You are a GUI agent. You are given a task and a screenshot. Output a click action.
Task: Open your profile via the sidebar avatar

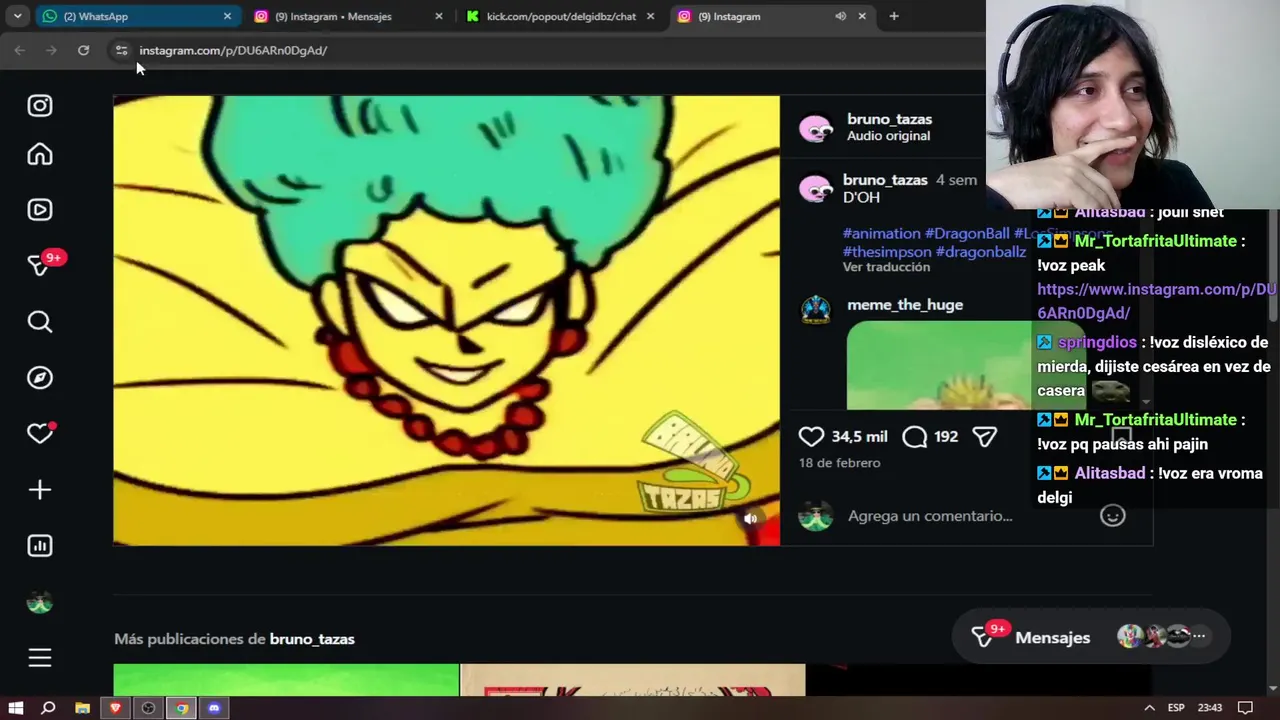[x=40, y=603]
